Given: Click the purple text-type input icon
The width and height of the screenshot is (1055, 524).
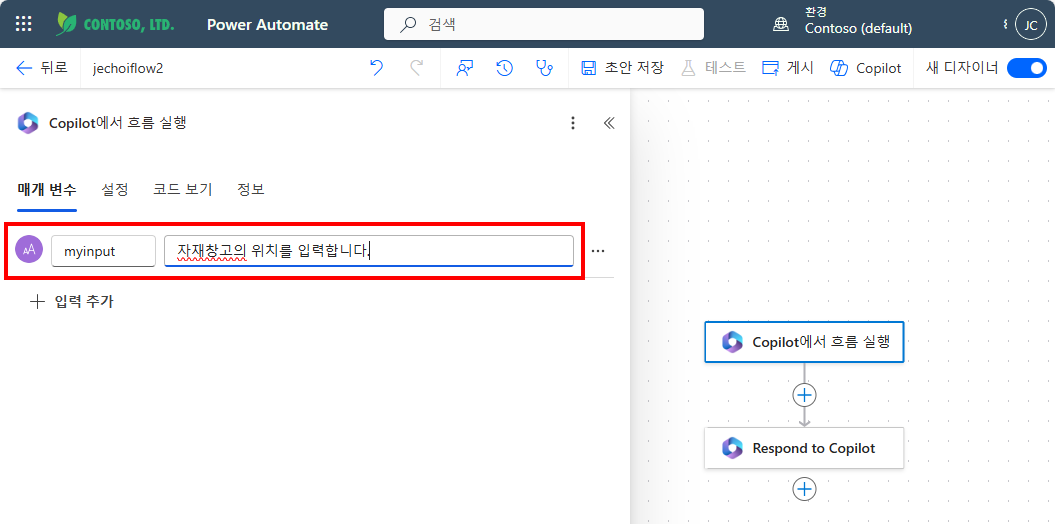Looking at the screenshot, I should coord(29,250).
